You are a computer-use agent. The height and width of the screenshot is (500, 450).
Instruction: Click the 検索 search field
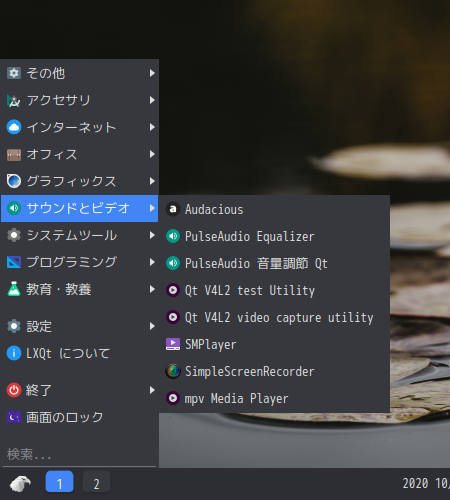click(79, 454)
